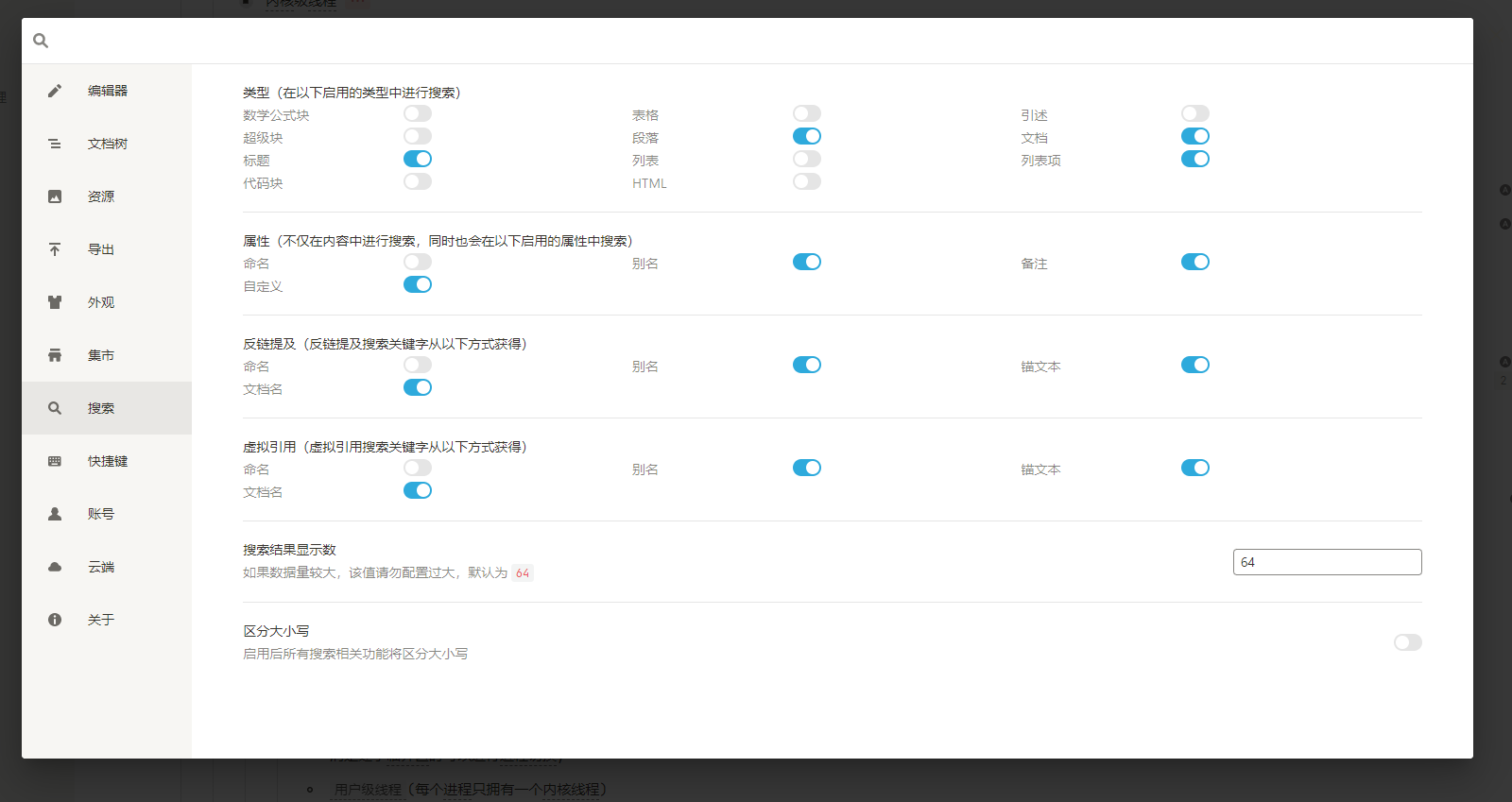Disable the 自定义 attribute toggle
Screen dimensions: 1512x802
418,284
